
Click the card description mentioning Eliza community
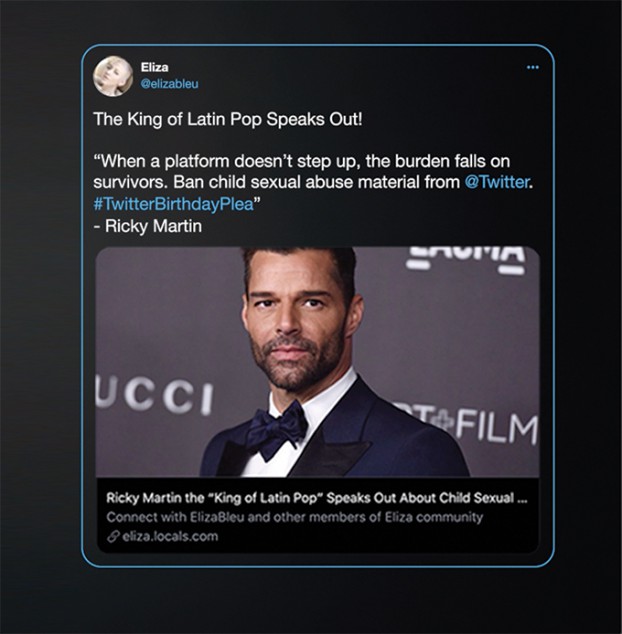coord(294,517)
